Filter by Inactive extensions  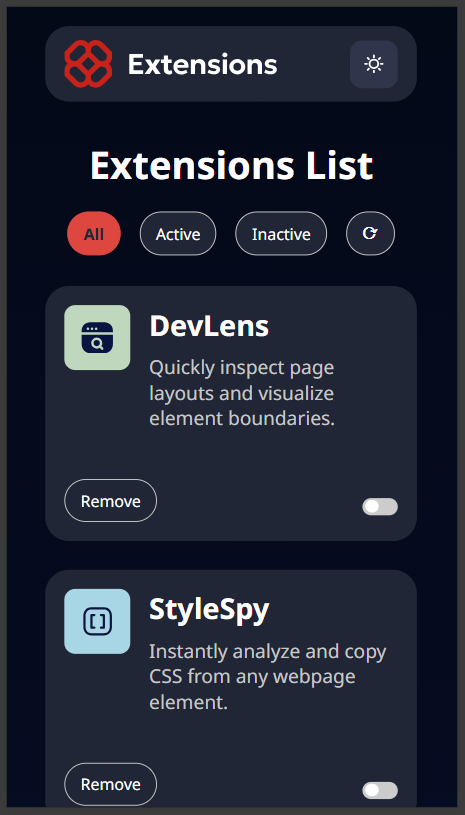[281, 234]
